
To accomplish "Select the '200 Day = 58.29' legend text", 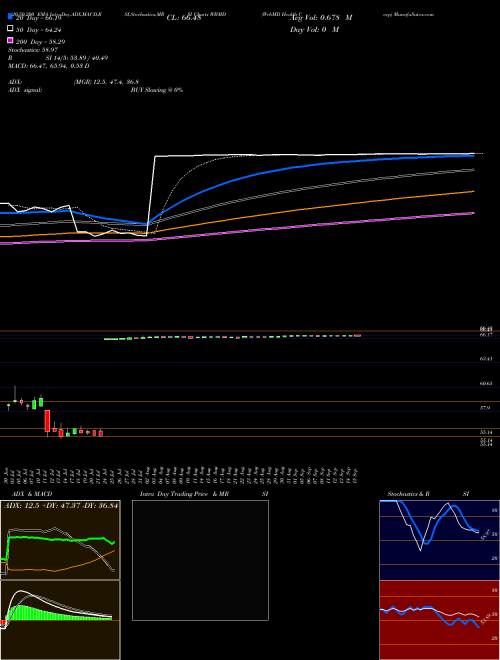I will (x=40, y=42).
